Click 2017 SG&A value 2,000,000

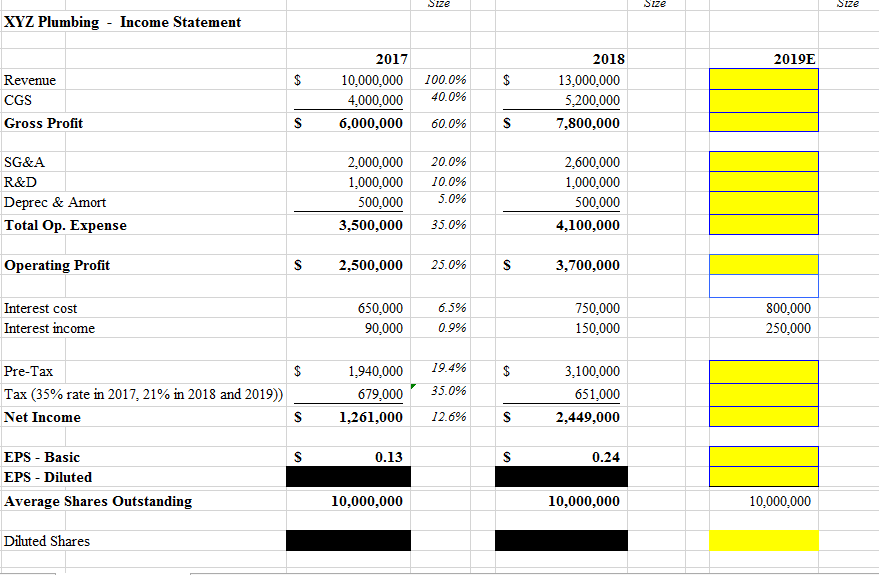[376, 162]
